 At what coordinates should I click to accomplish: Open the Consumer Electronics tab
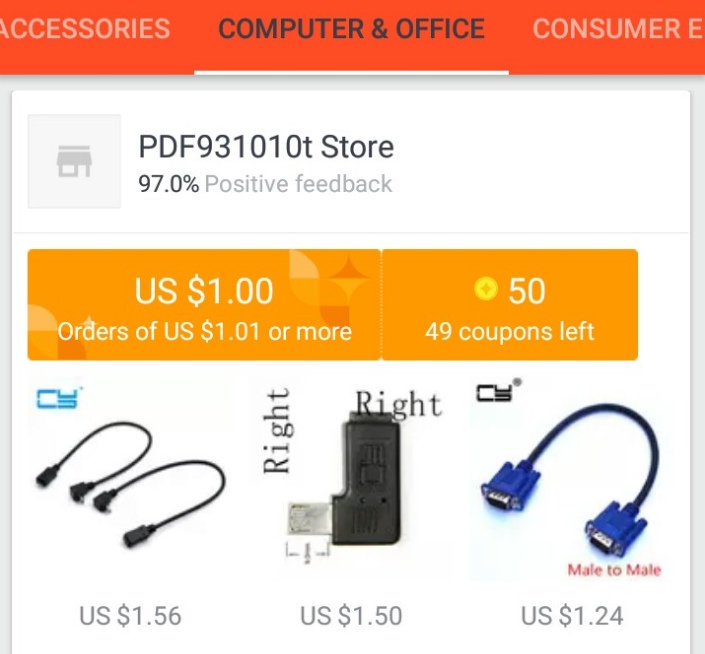coord(619,29)
